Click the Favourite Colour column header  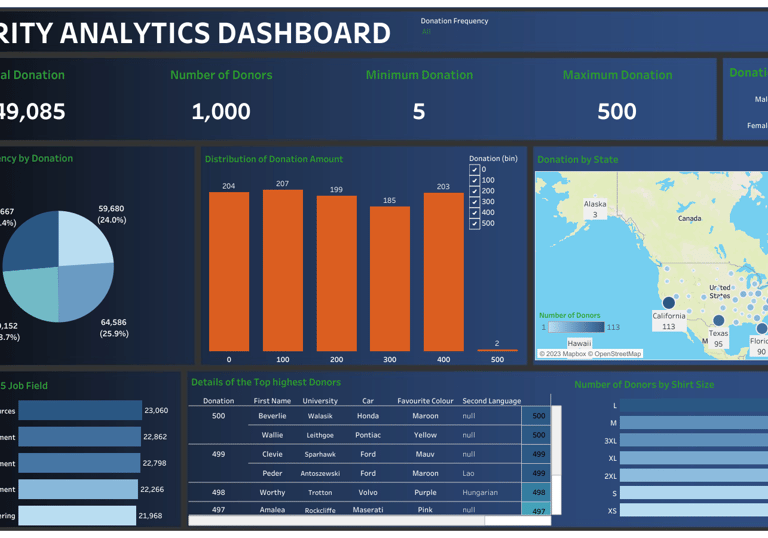[x=425, y=401]
